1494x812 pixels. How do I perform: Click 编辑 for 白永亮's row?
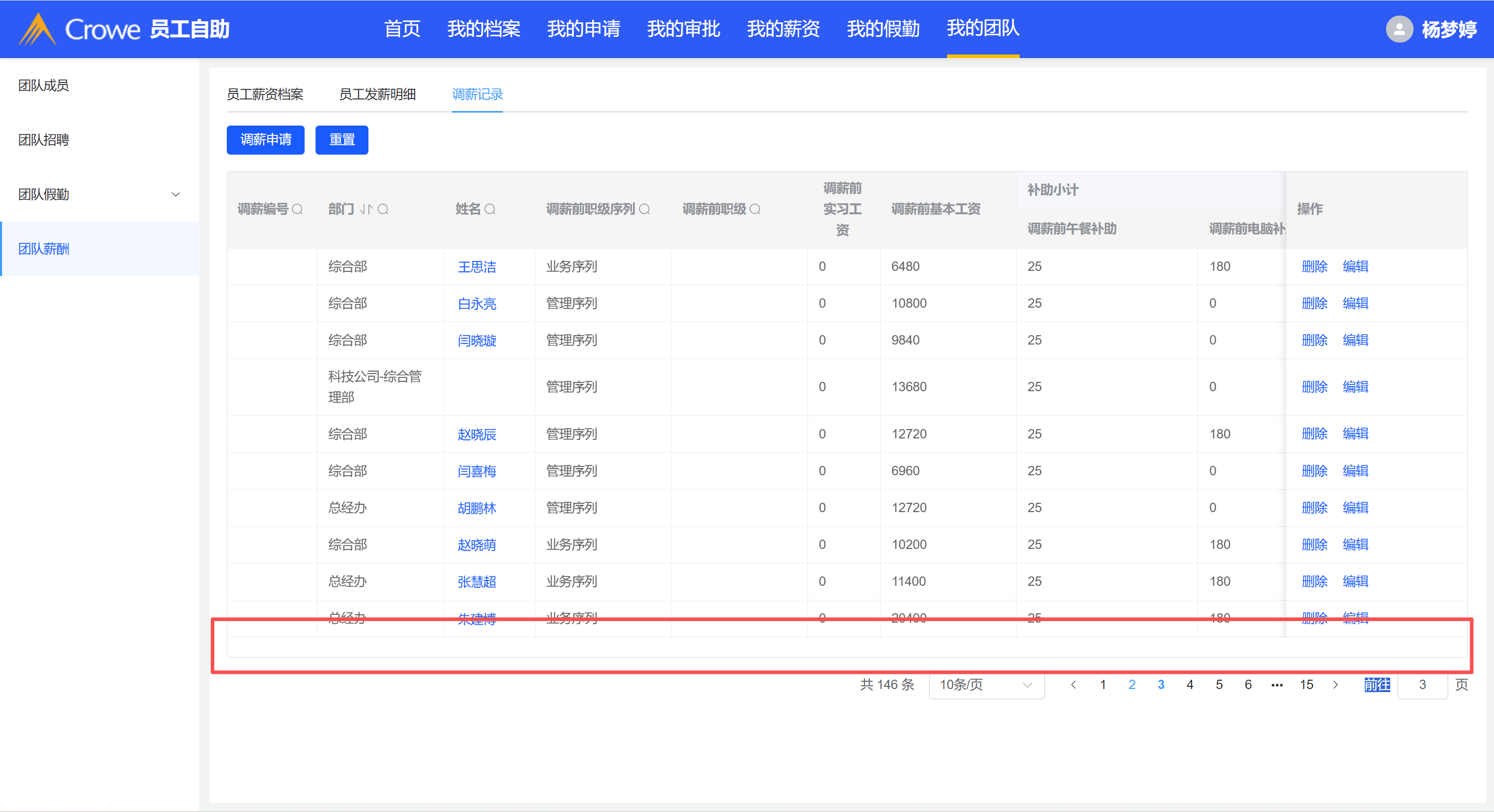(x=1355, y=304)
